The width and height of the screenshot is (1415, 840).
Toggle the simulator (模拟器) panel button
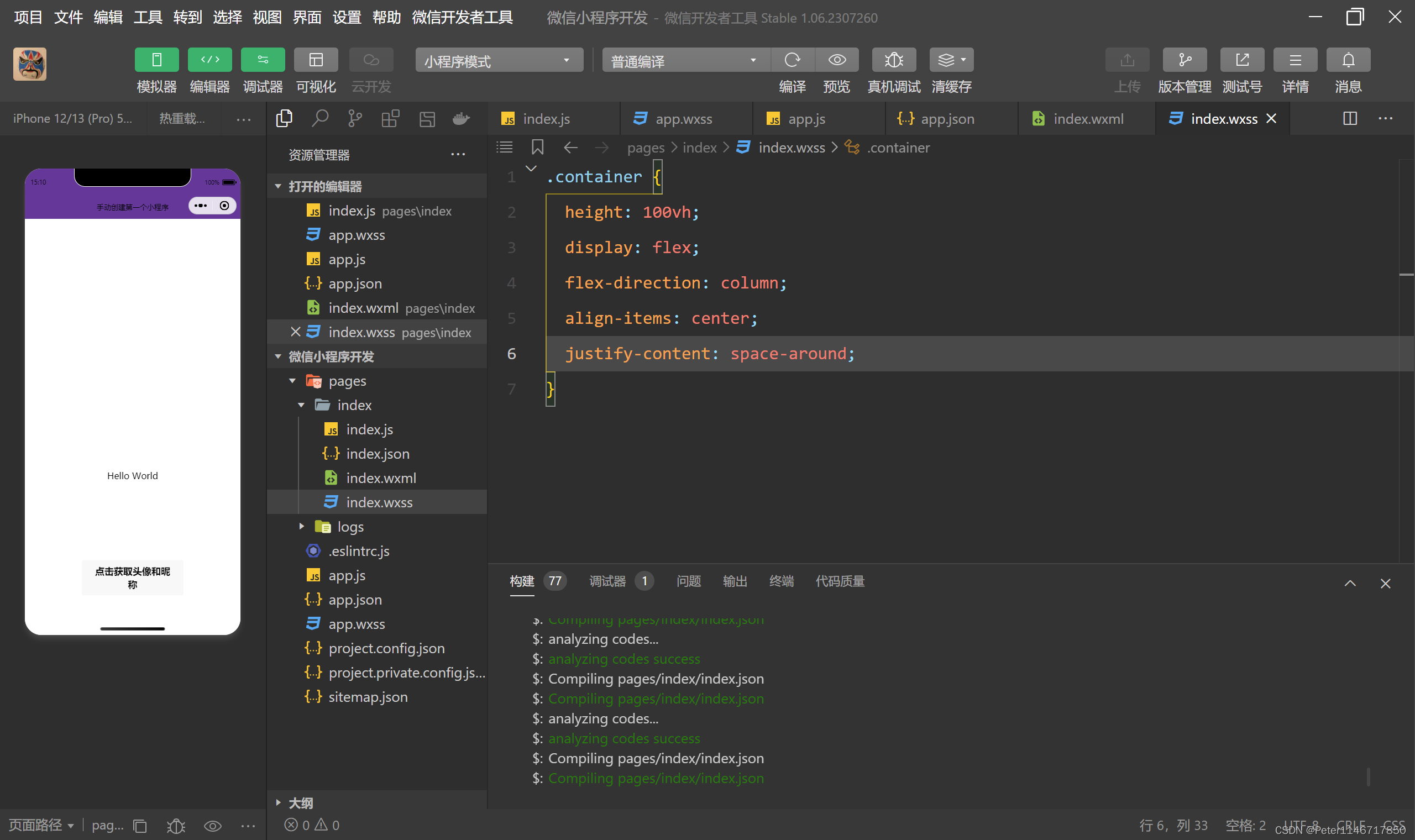157,60
